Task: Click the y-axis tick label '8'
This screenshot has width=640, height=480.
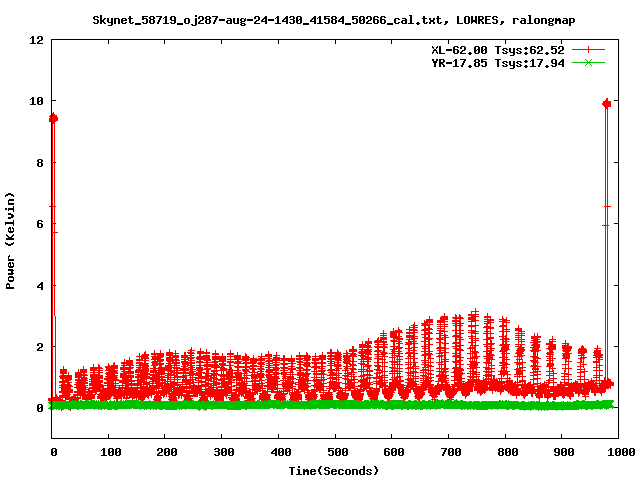Action: pos(40,163)
